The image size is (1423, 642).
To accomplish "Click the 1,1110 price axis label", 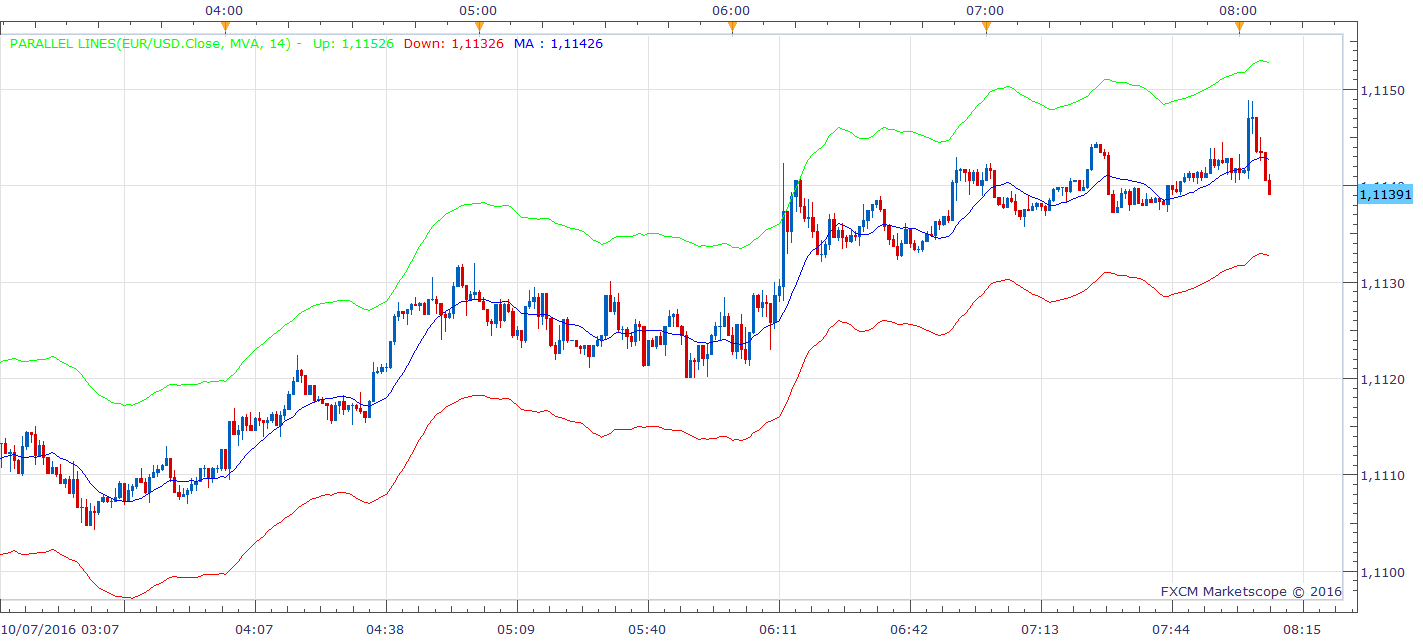I will pos(1383,476).
